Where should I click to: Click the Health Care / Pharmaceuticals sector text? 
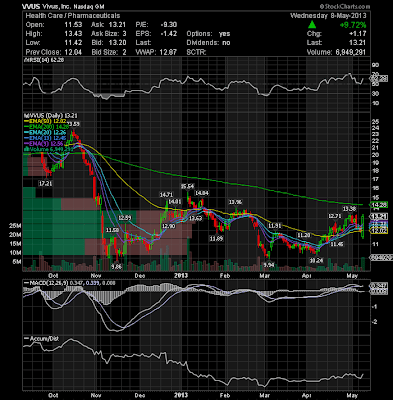pyautogui.click(x=73, y=16)
